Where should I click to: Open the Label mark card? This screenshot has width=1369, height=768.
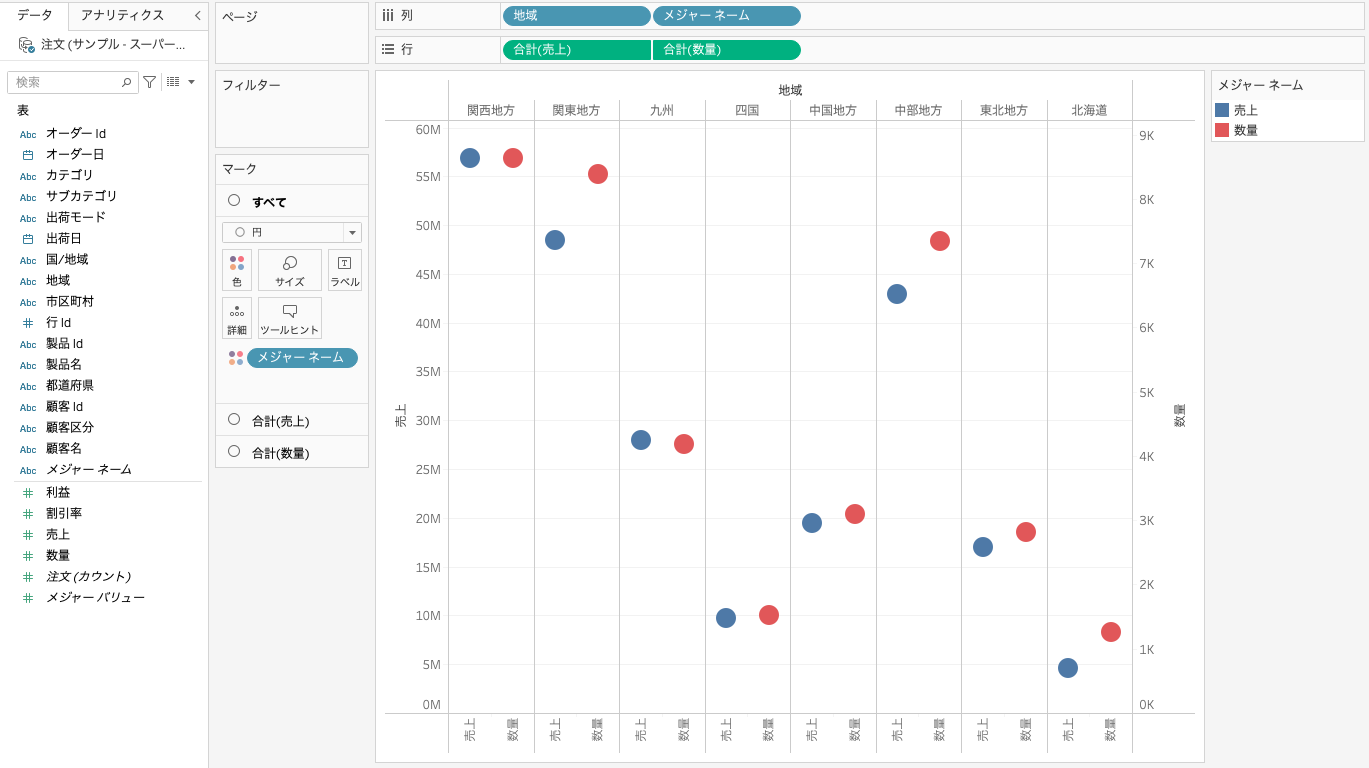pos(344,270)
